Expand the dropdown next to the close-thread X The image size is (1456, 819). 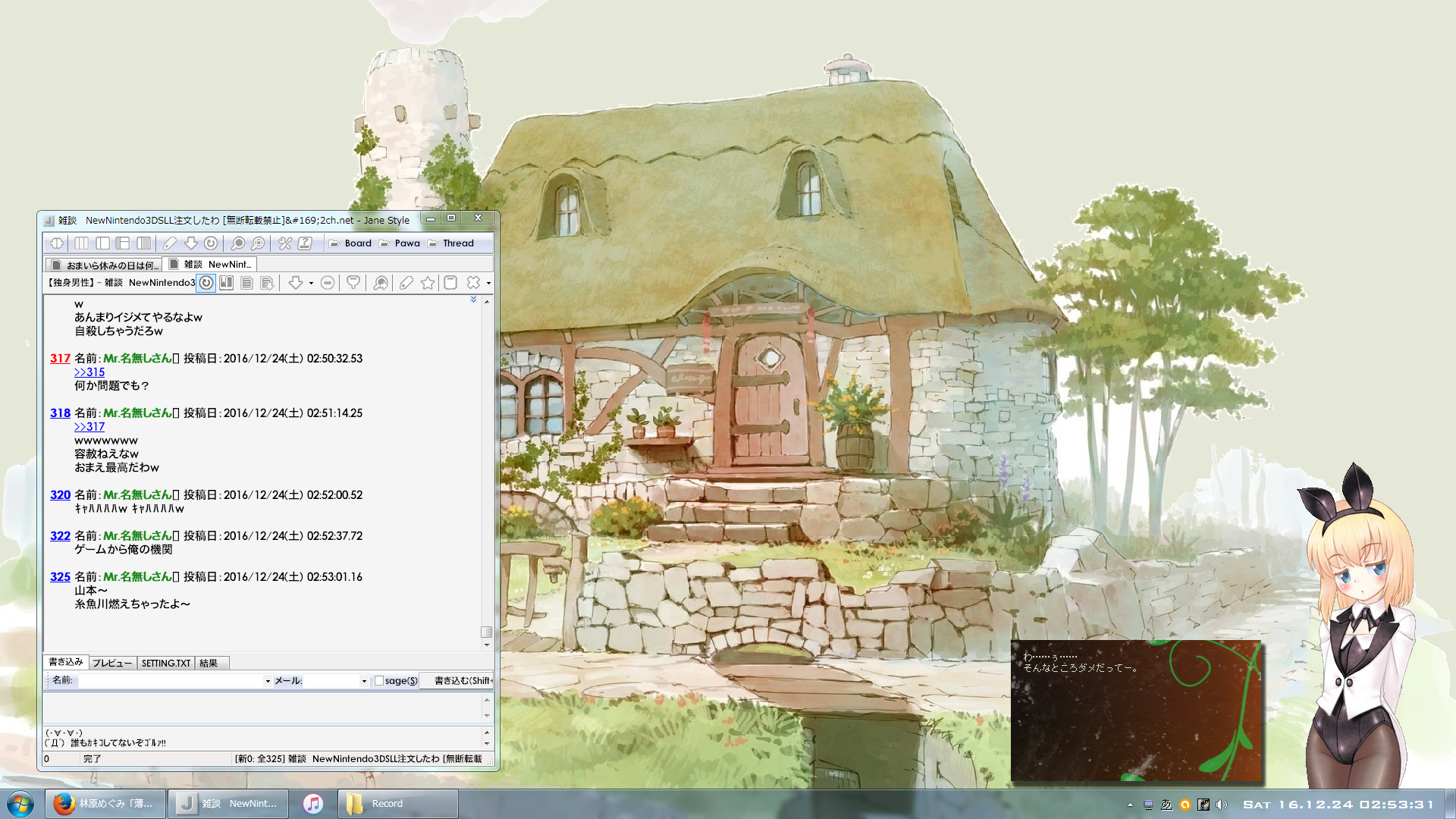pyautogui.click(x=488, y=284)
